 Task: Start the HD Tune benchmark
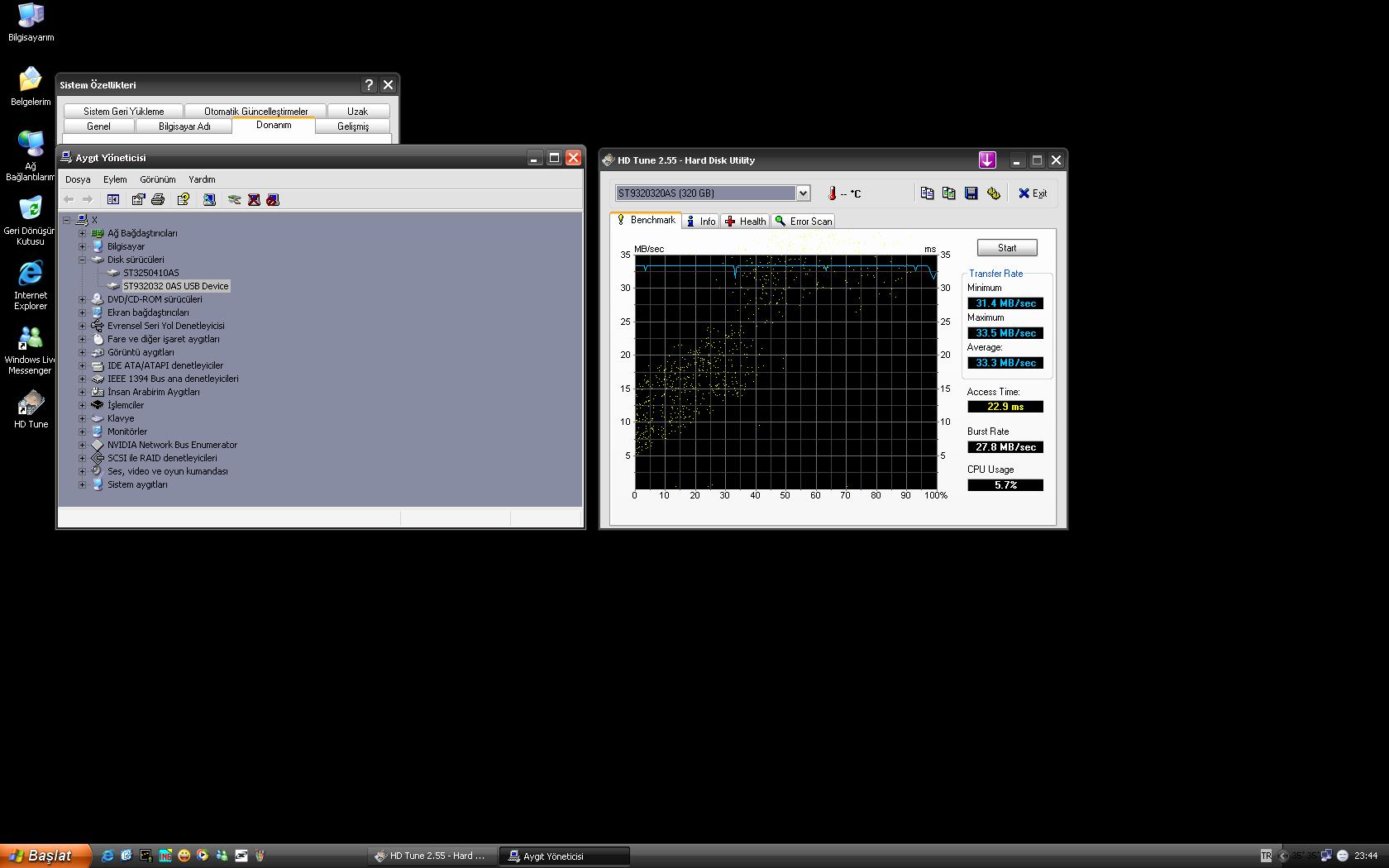(1007, 248)
